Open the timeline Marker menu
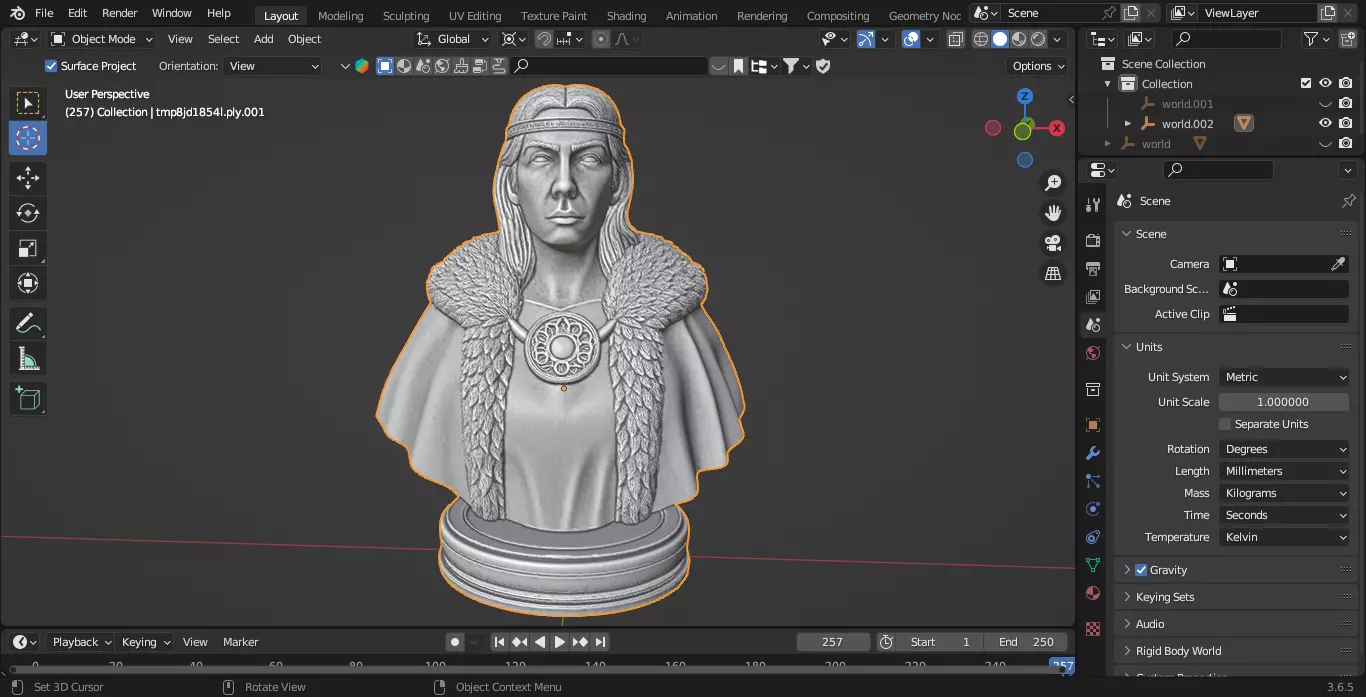The width and height of the screenshot is (1366, 697). click(240, 642)
